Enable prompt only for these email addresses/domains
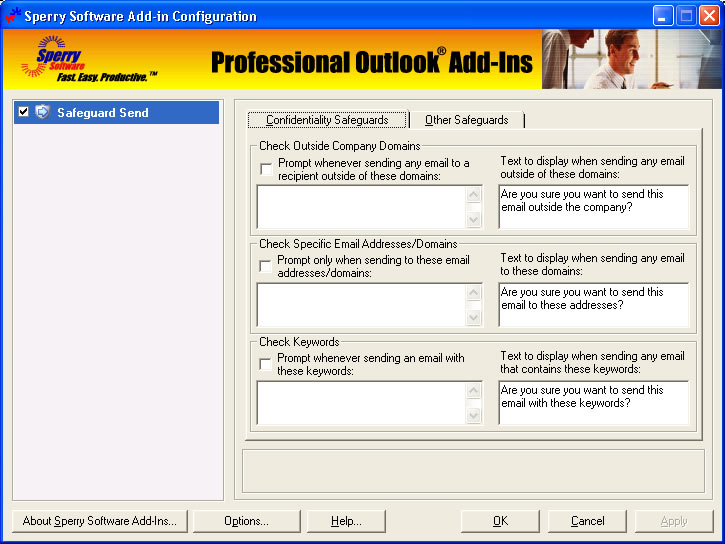The image size is (725, 544). [x=265, y=267]
